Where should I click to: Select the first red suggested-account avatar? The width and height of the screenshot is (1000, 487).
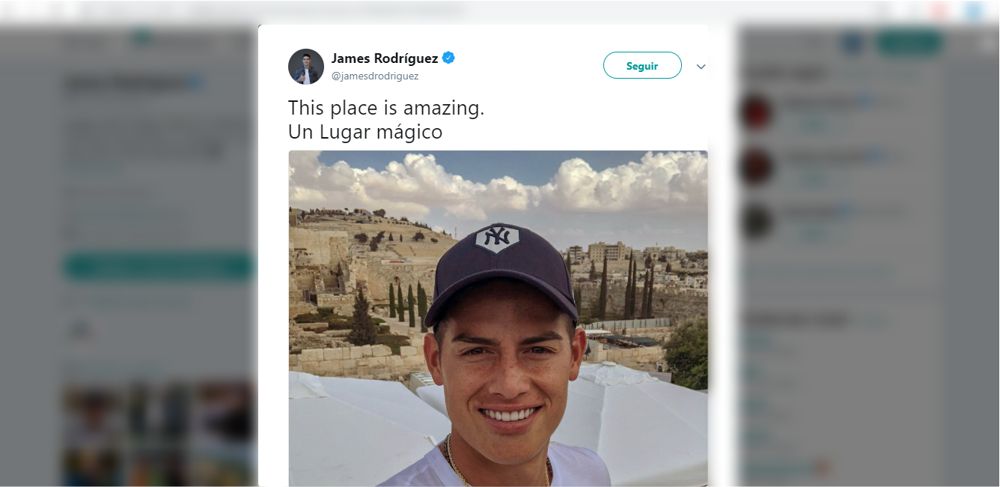click(x=758, y=113)
